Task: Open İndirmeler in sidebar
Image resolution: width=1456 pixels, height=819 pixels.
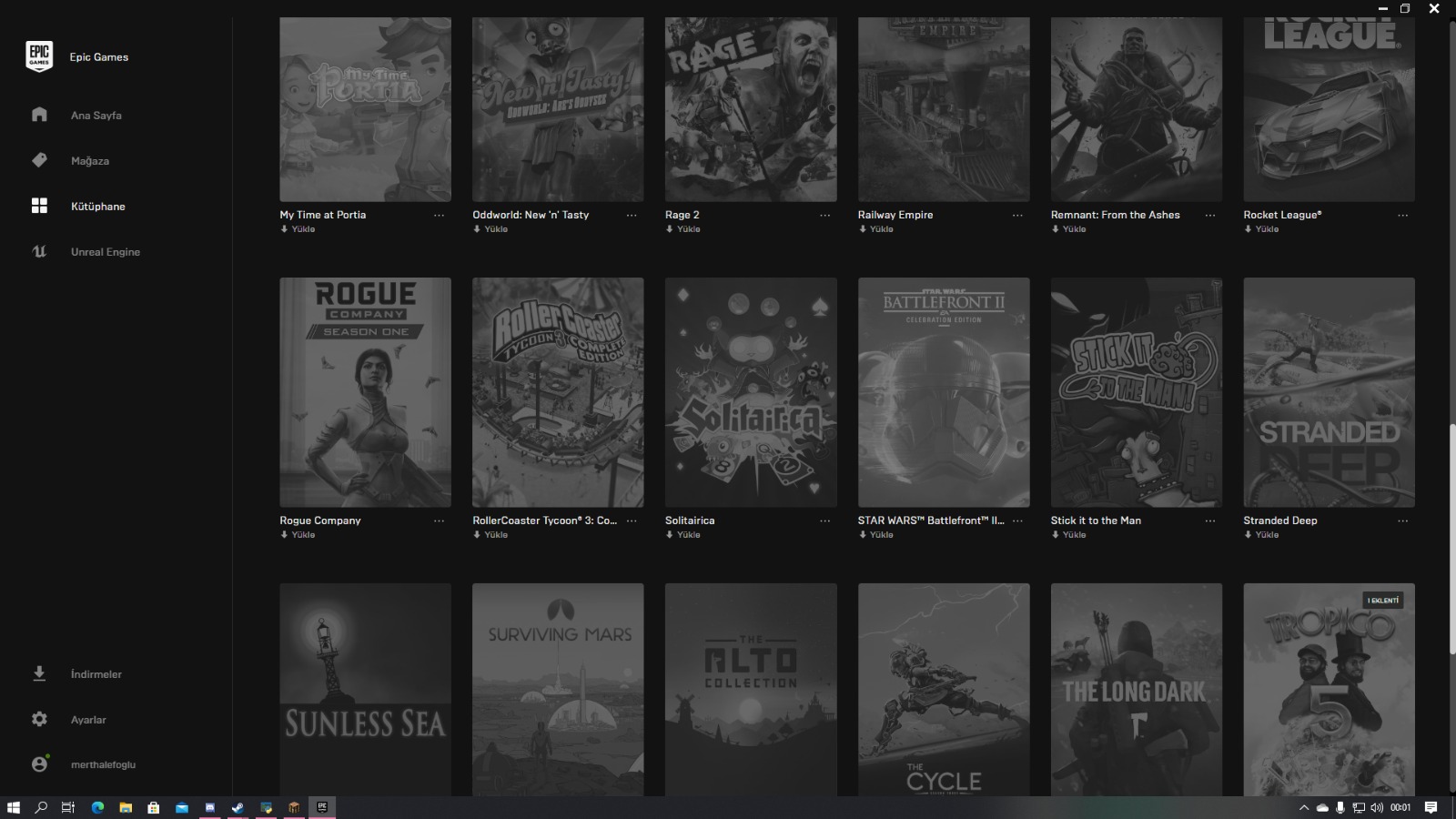Action: pos(96,674)
